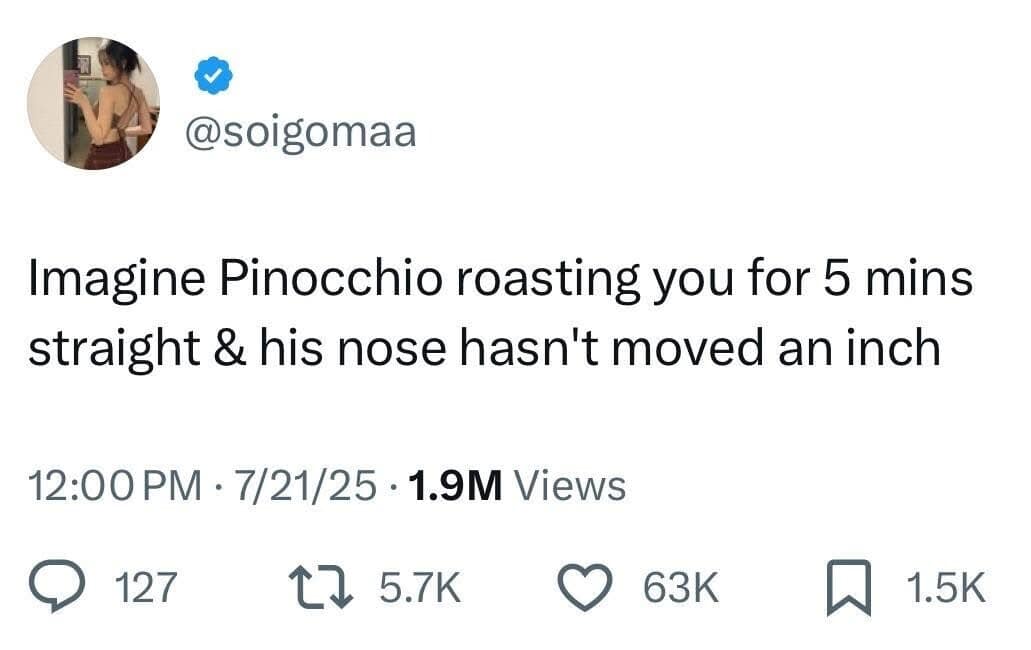
Task: Open the round profile picture
Action: click(x=93, y=103)
